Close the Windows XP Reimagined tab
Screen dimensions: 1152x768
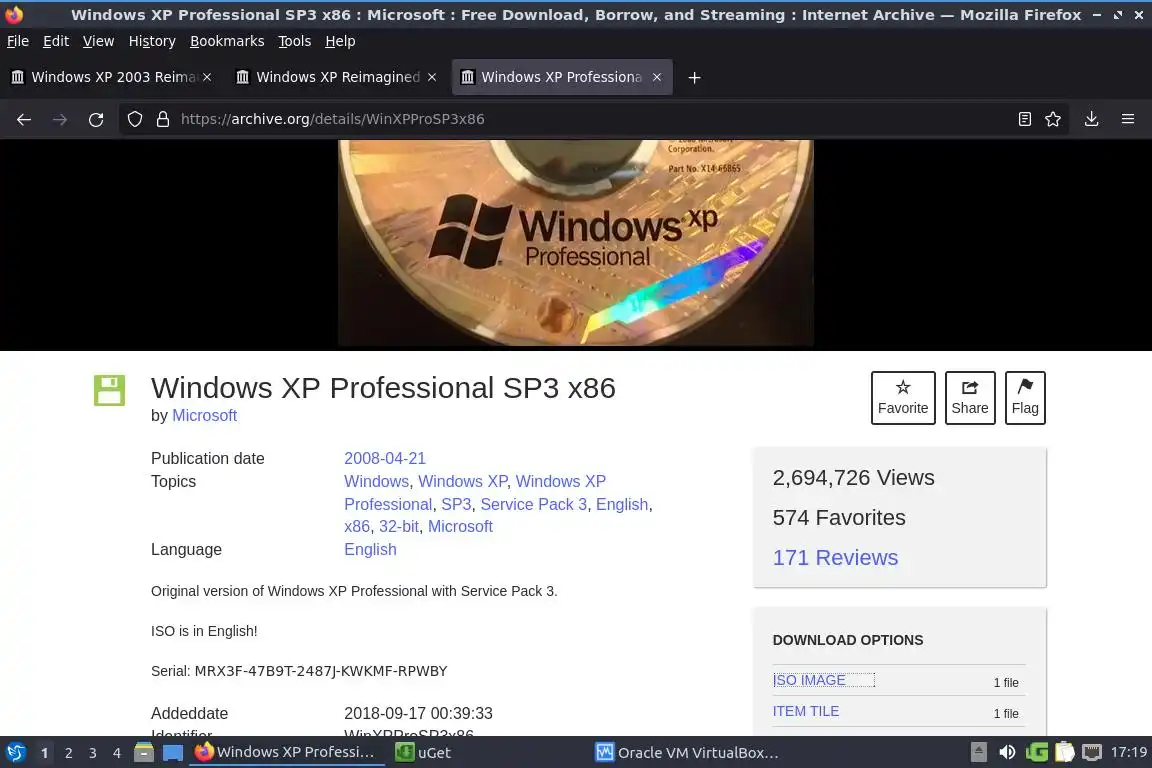coord(432,77)
